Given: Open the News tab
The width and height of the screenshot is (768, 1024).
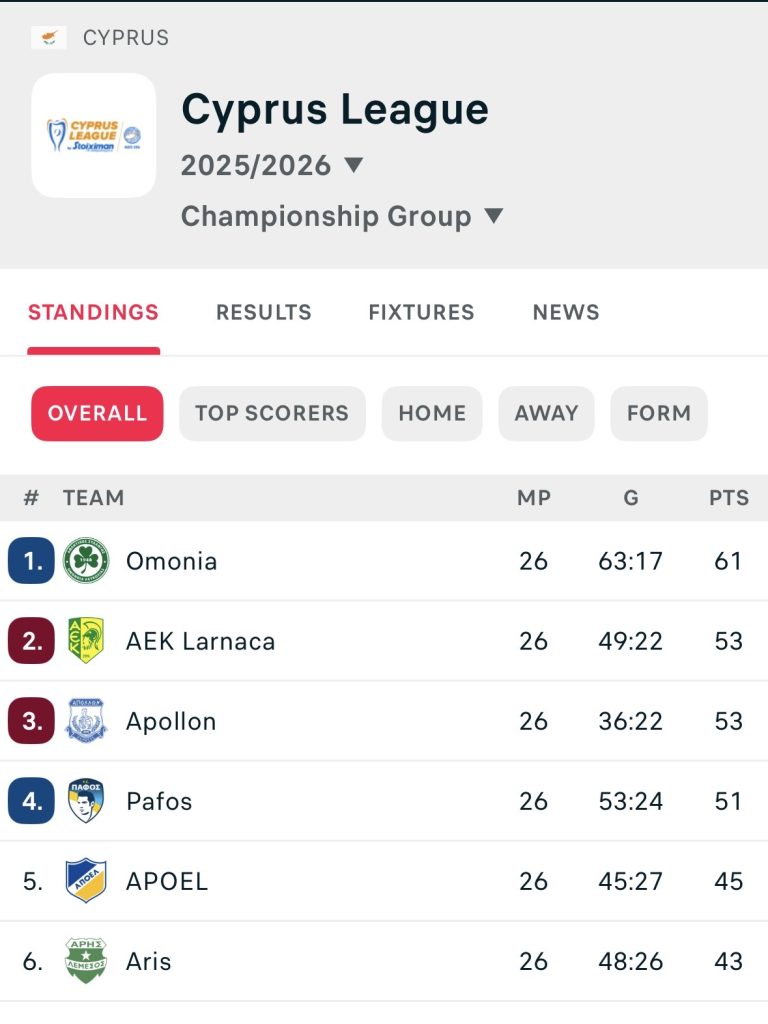Looking at the screenshot, I should (566, 312).
